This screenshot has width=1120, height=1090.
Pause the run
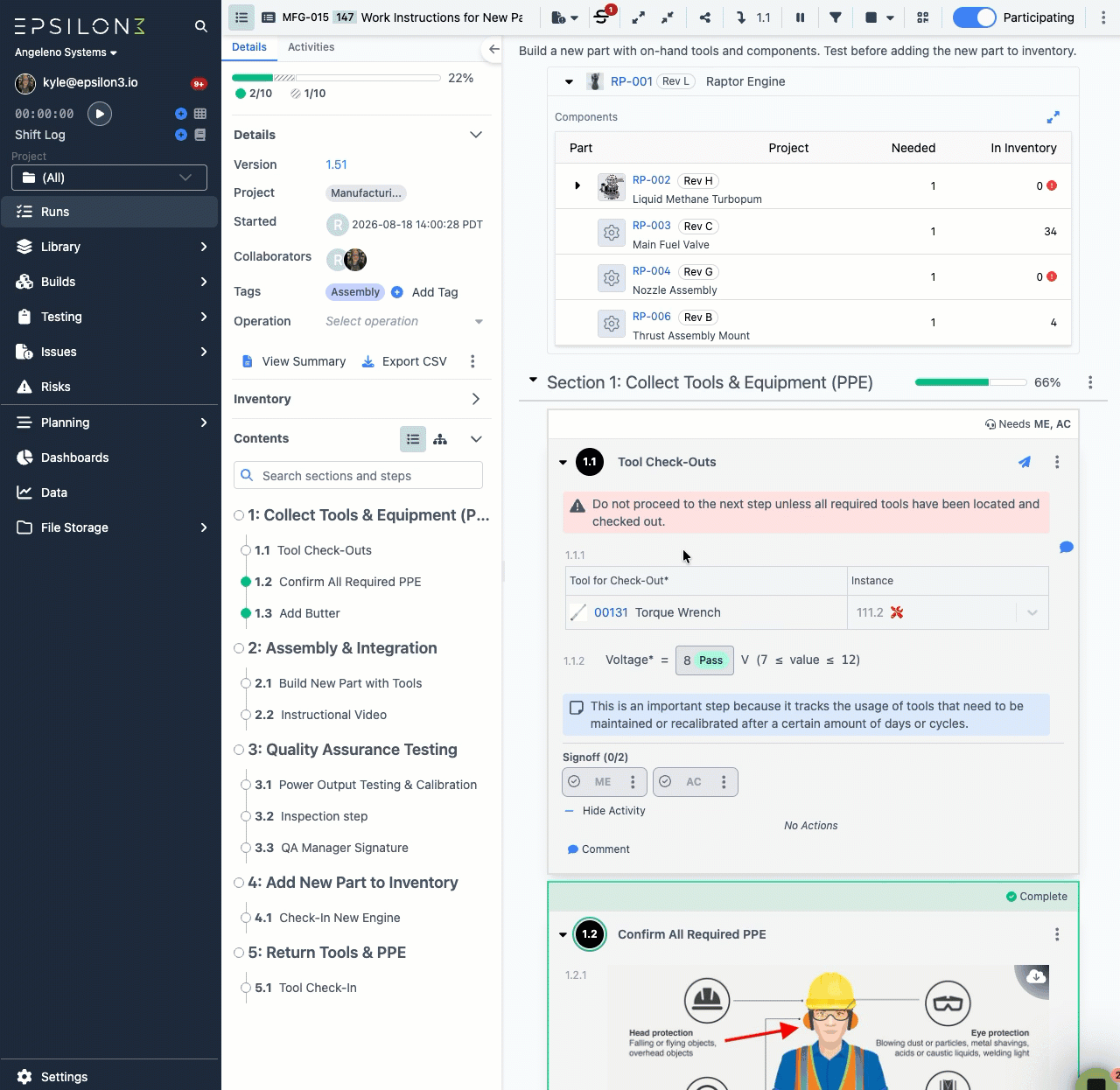tap(800, 17)
